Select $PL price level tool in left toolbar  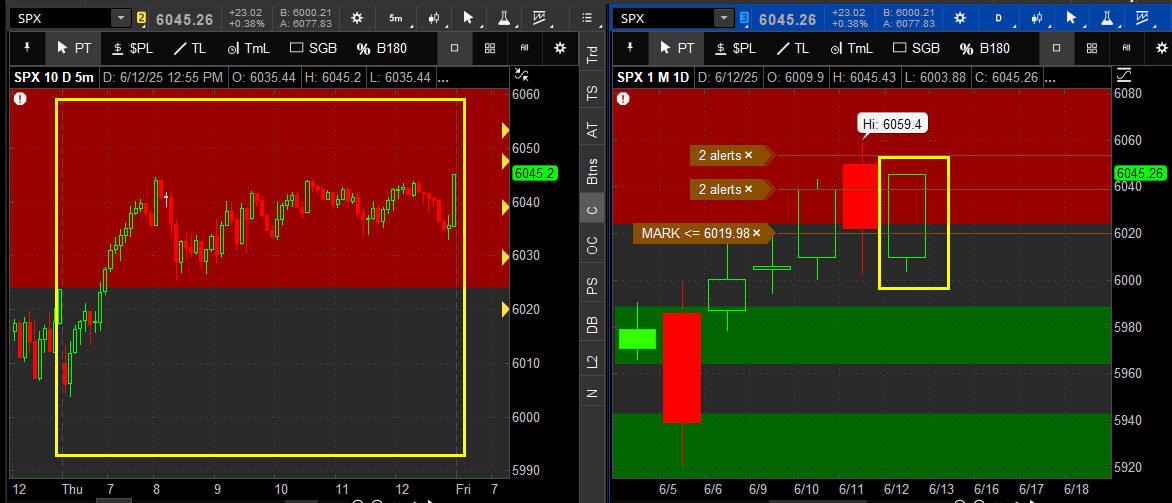[132, 48]
